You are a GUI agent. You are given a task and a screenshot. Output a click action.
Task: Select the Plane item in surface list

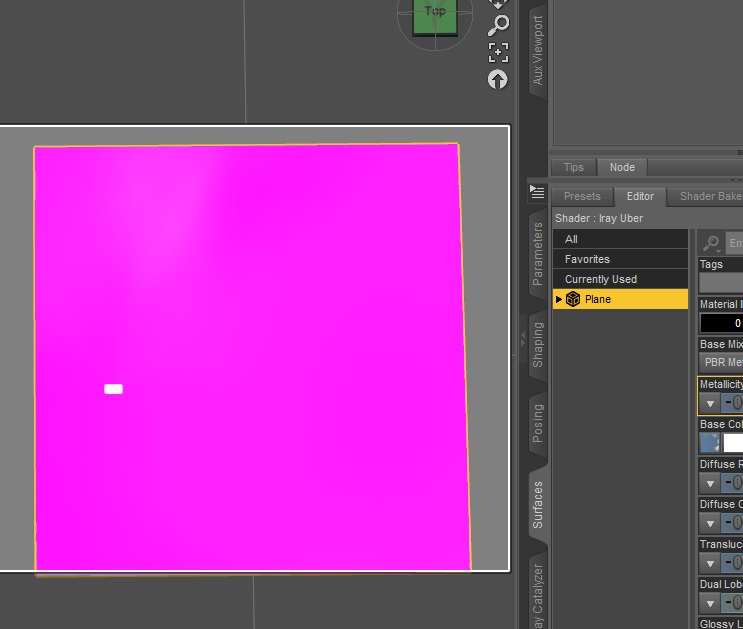click(620, 299)
